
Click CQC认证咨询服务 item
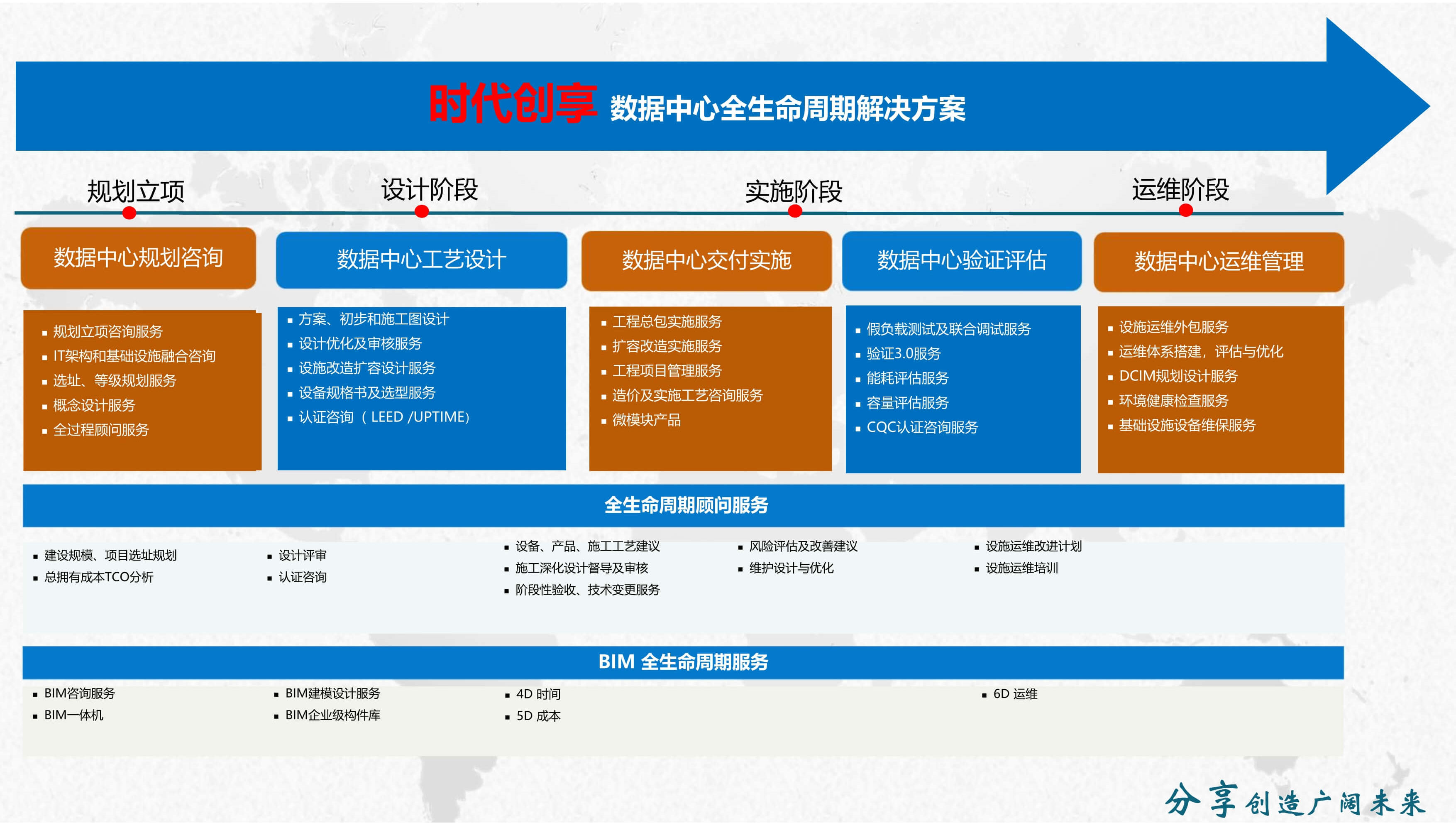(x=922, y=428)
